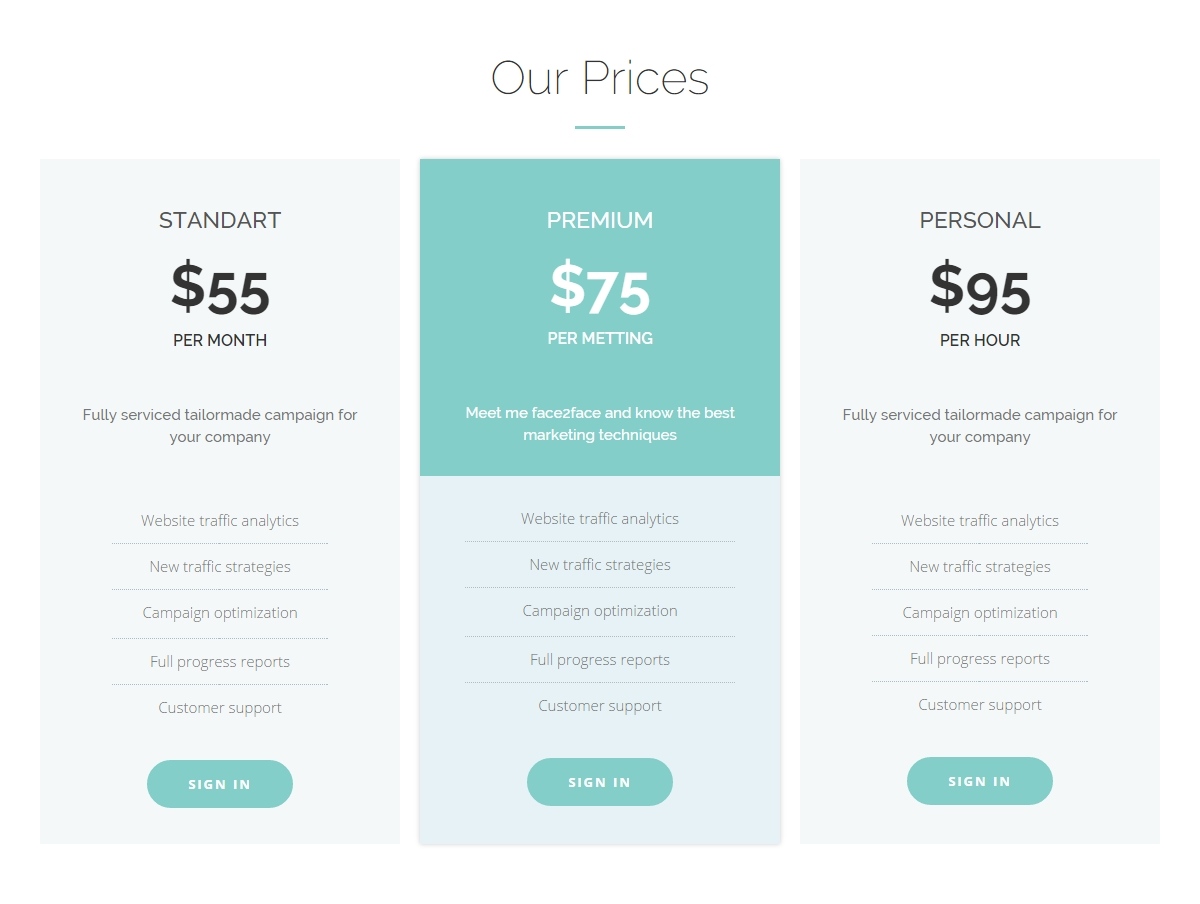
Task: Click New traffic strategies in Premium plan
Action: [x=600, y=565]
